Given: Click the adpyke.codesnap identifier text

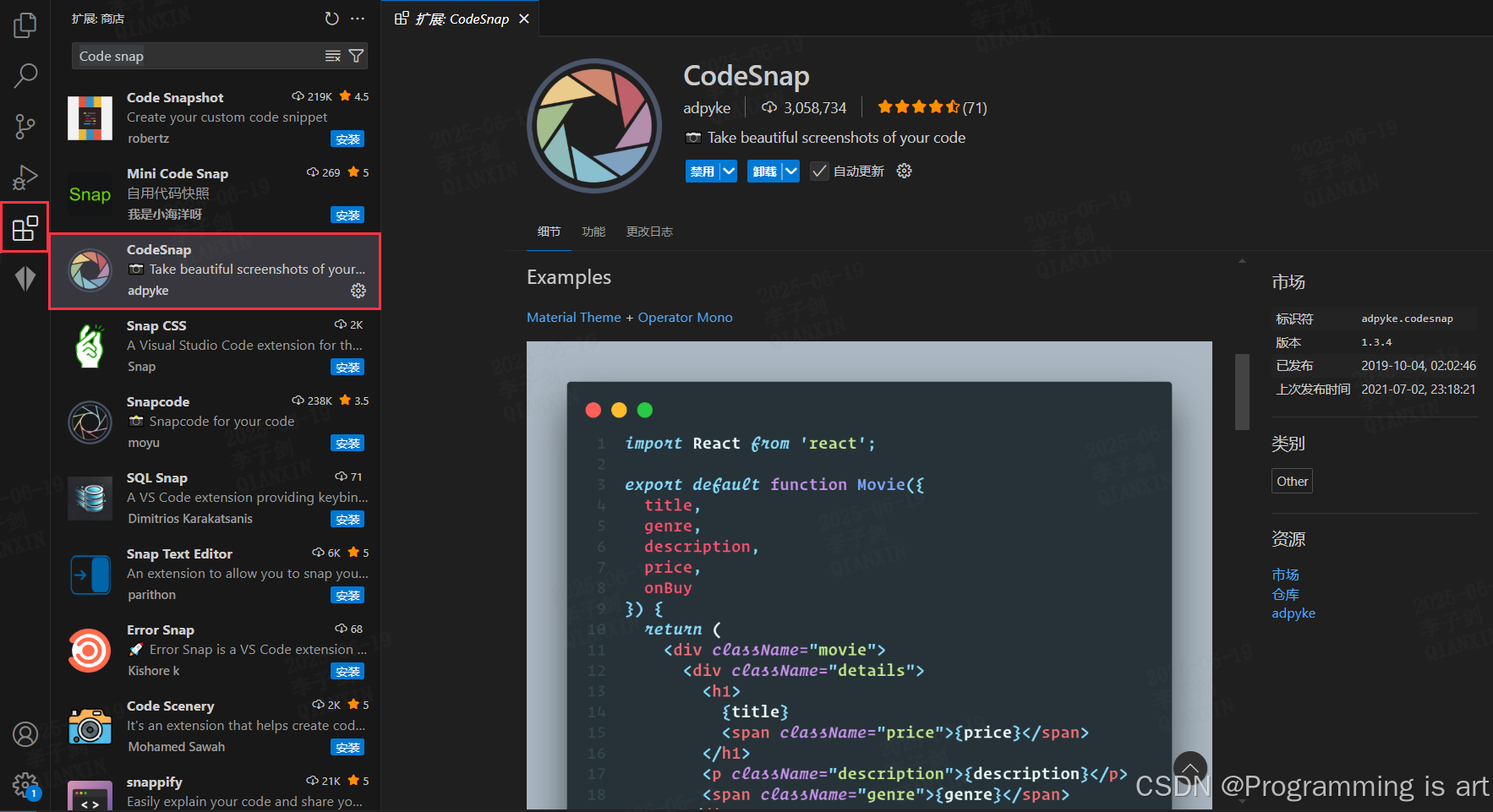Looking at the screenshot, I should point(1407,319).
